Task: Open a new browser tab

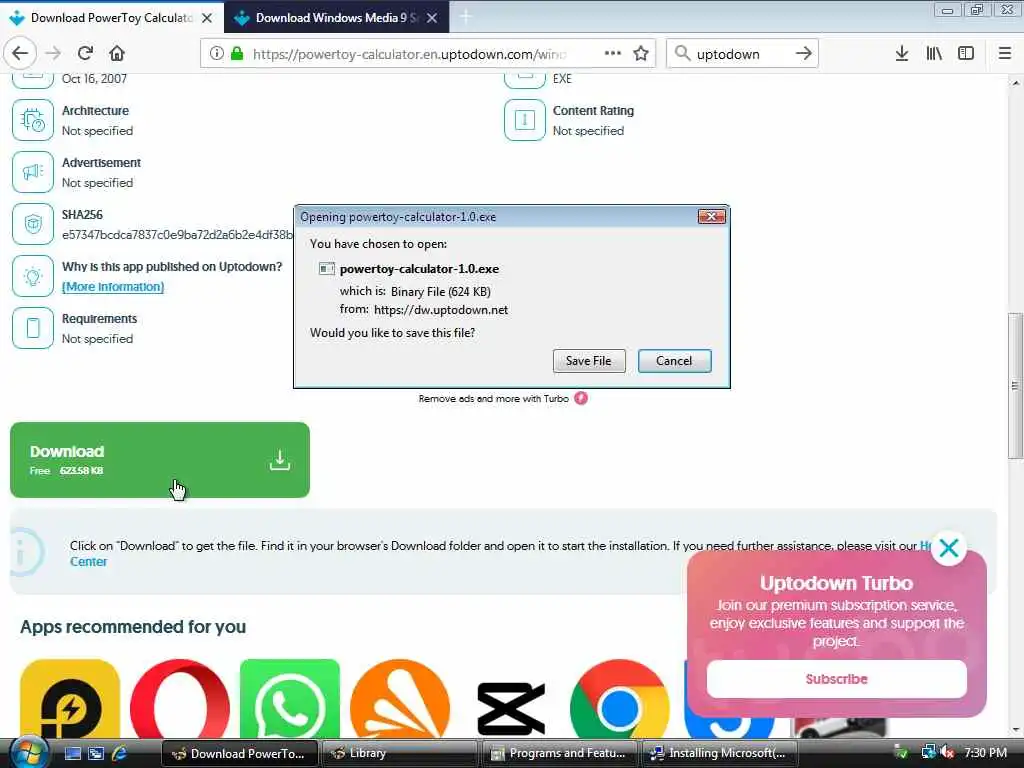Action: [466, 18]
